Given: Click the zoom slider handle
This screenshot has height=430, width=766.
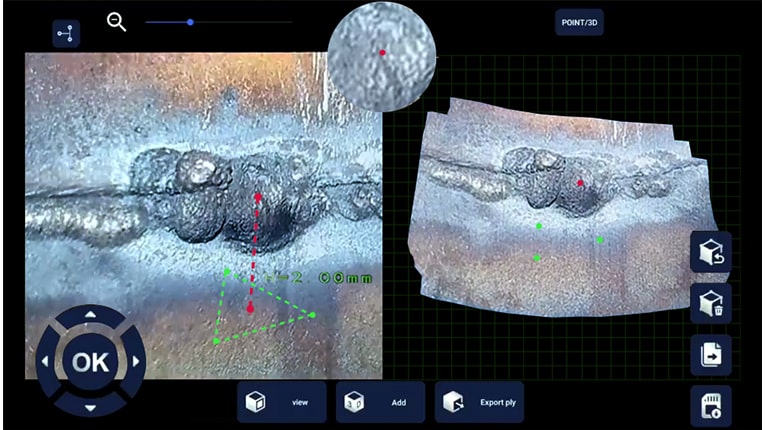Looking at the screenshot, I should [x=190, y=22].
